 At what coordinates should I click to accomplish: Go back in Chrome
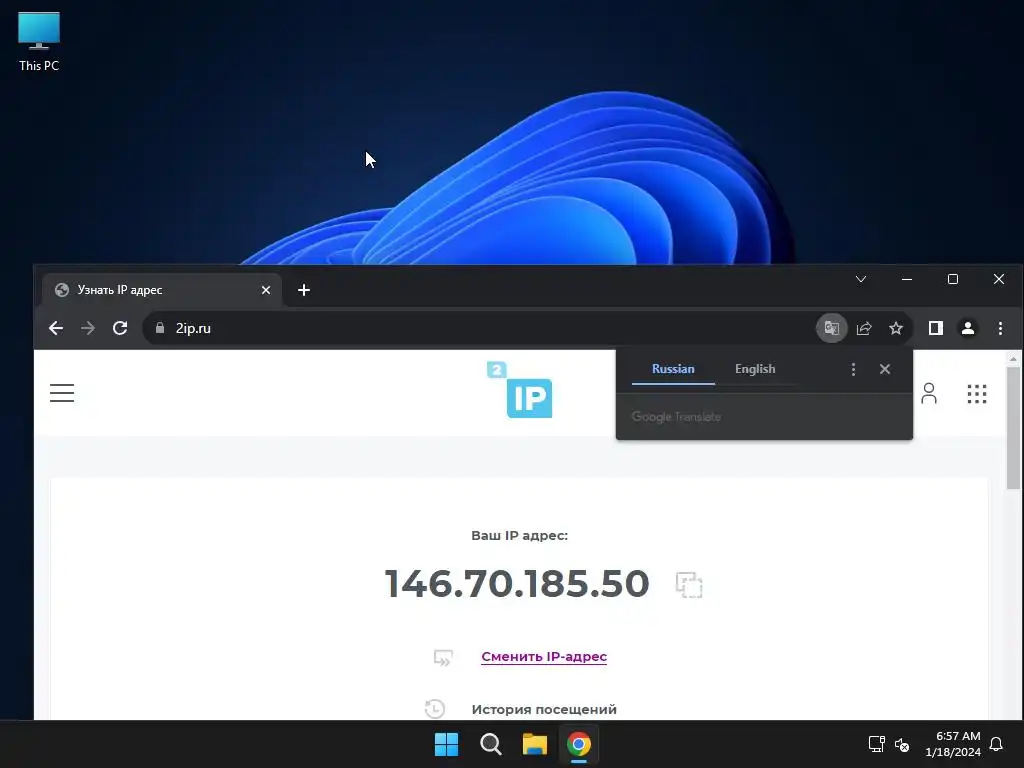click(56, 328)
